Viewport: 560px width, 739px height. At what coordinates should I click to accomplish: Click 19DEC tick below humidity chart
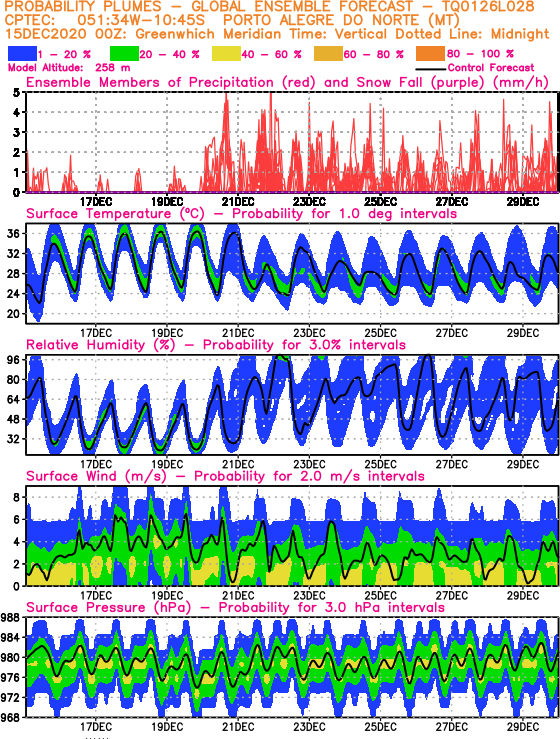[x=167, y=464]
